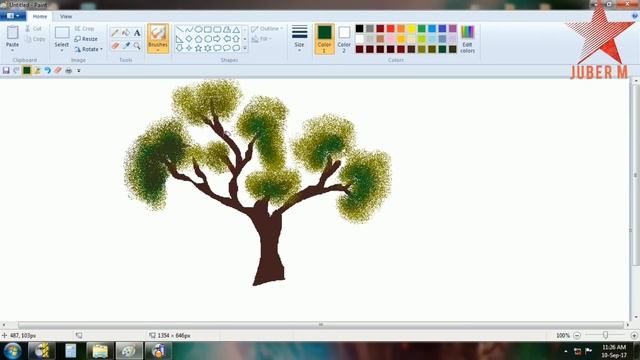
Task: Choose the Pentagon shape
Action: [x=198, y=39]
